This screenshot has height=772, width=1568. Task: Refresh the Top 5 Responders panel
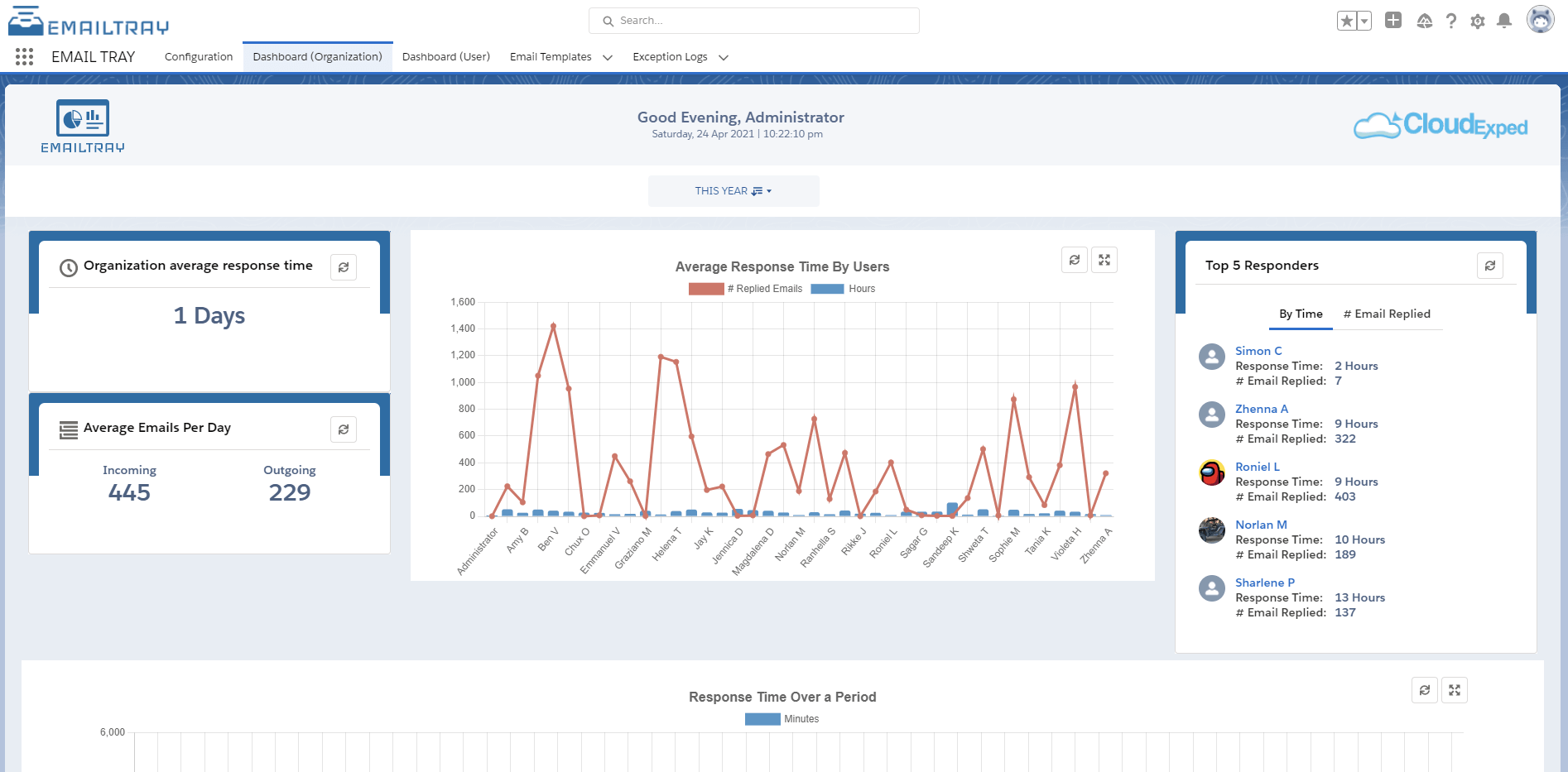pos(1490,266)
